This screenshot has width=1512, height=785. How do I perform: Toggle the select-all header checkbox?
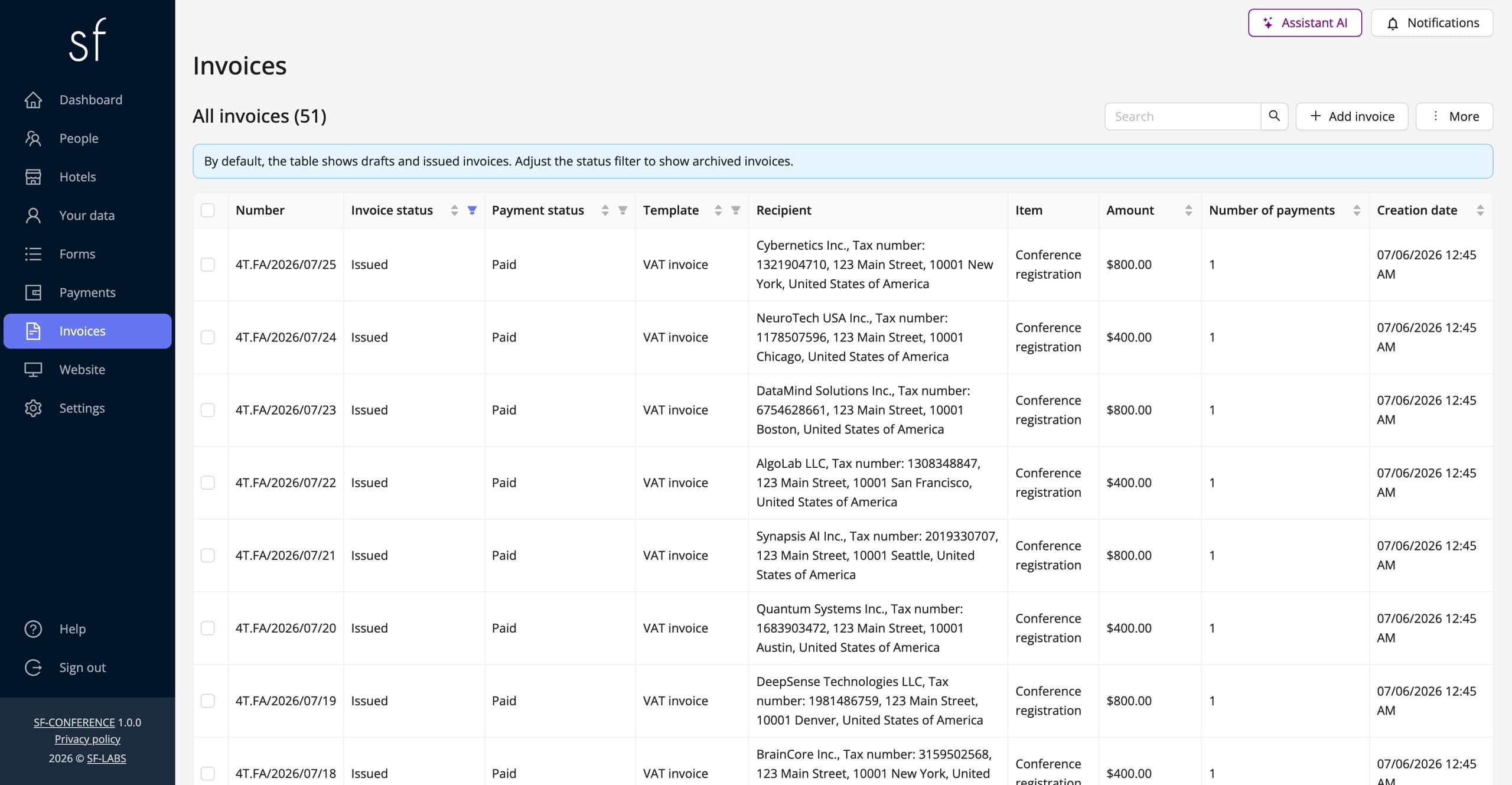point(208,210)
